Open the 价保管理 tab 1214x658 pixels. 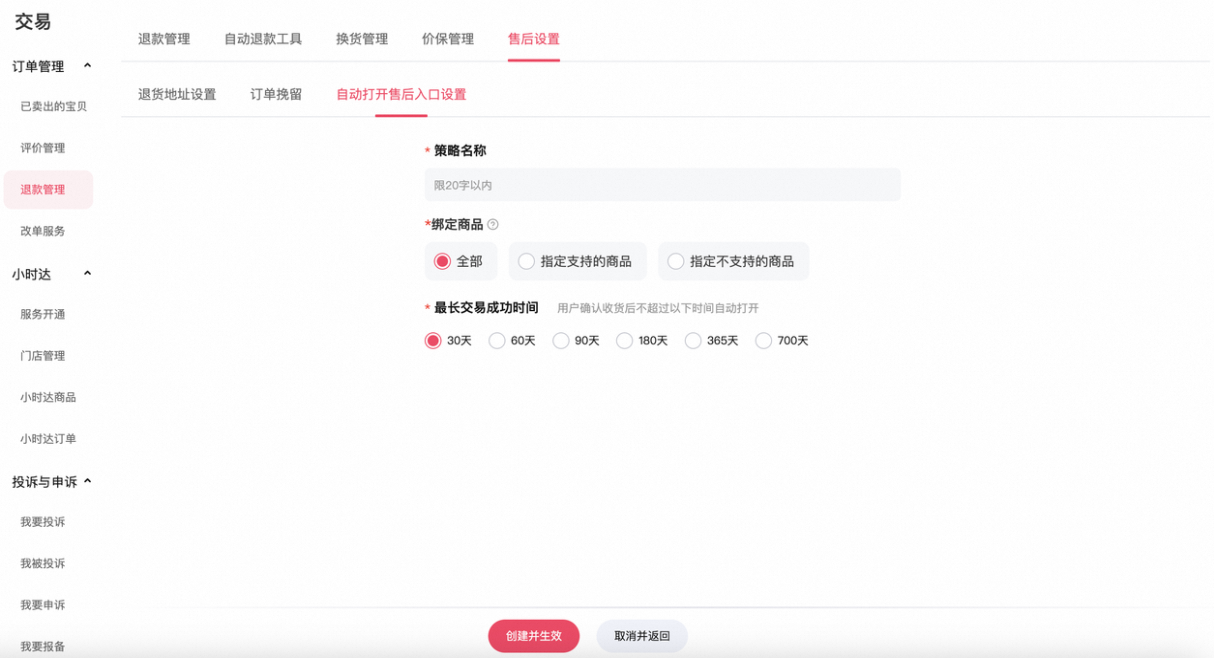click(x=446, y=39)
